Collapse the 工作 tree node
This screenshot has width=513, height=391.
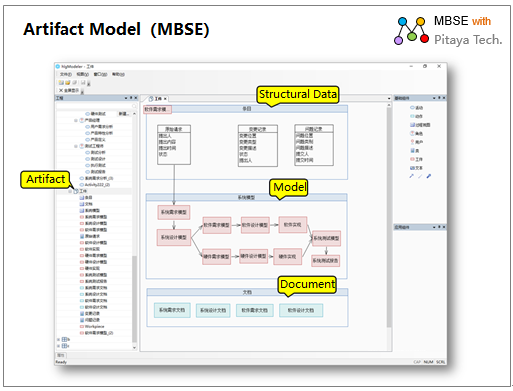[x=70, y=191]
